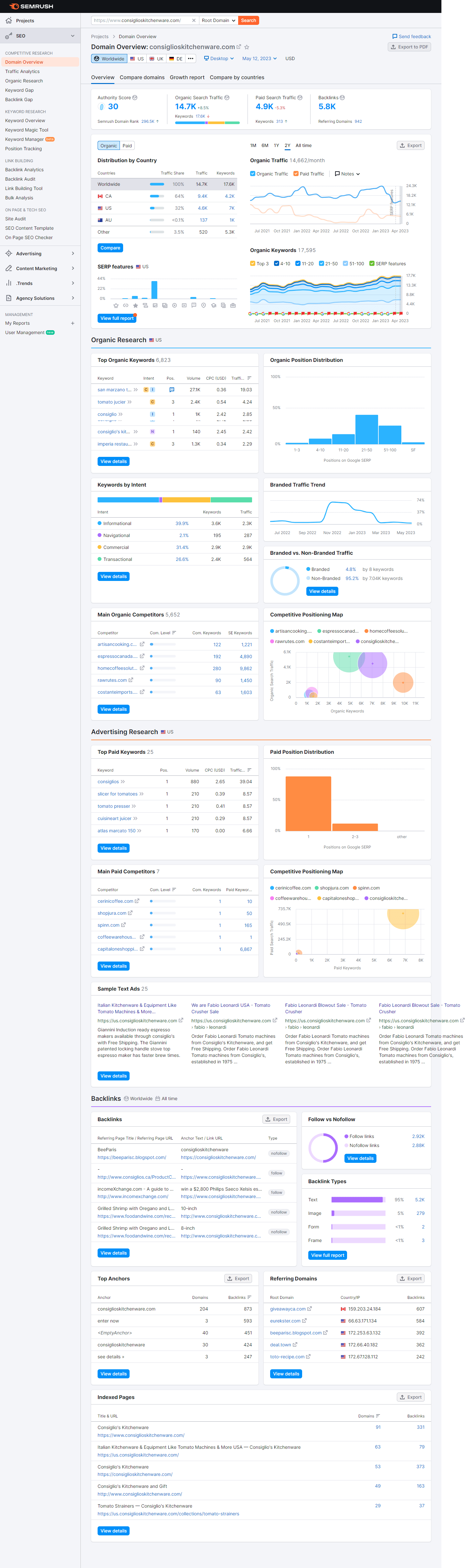Select the 1Y time range
The width and height of the screenshot is (465, 1568).
pyautogui.click(x=276, y=145)
